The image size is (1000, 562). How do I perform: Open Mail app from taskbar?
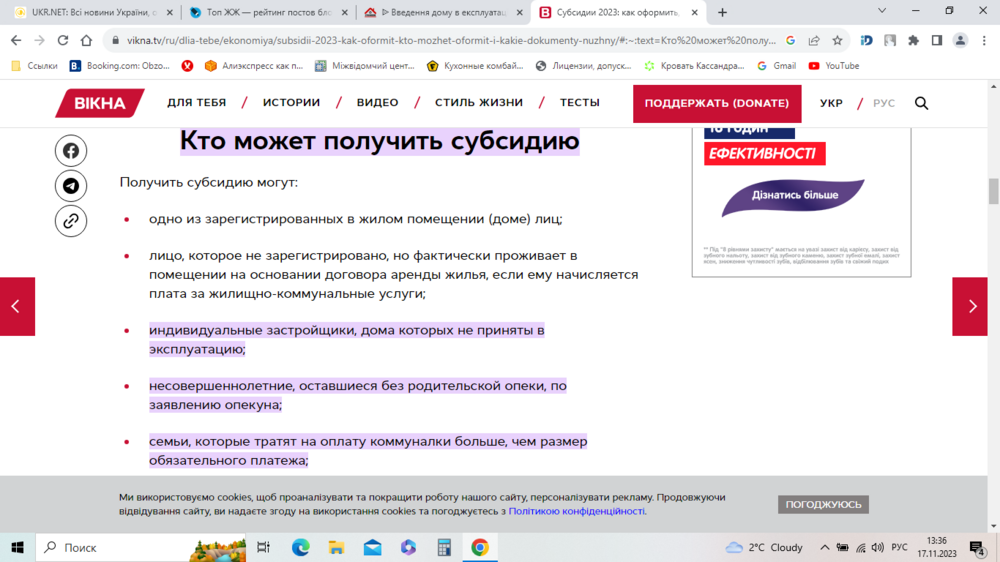coord(372,547)
